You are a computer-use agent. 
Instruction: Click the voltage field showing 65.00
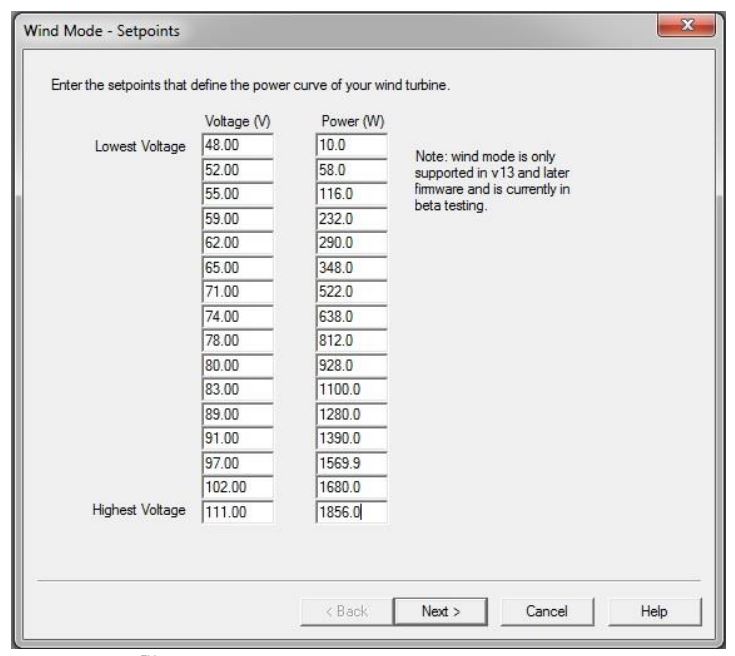(237, 269)
